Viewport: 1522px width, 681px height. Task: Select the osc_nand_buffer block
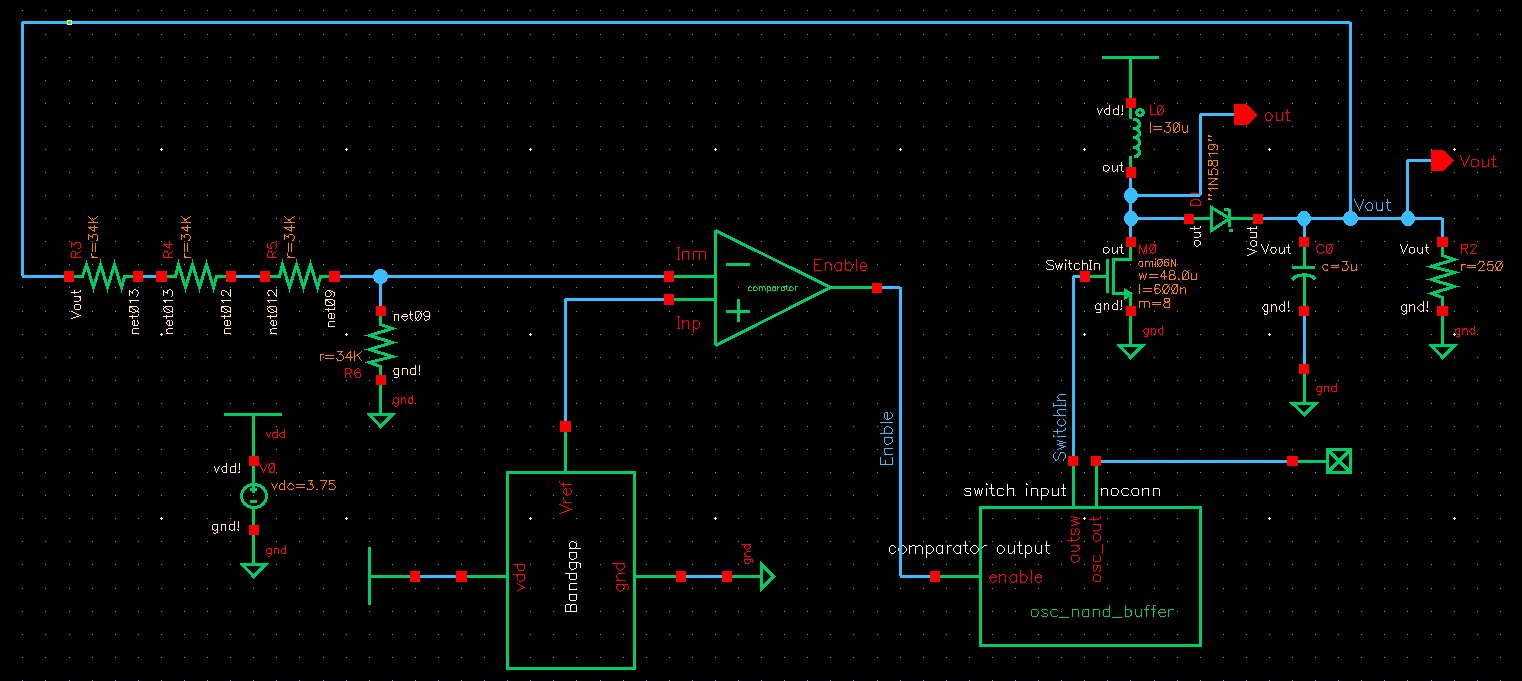click(1089, 577)
